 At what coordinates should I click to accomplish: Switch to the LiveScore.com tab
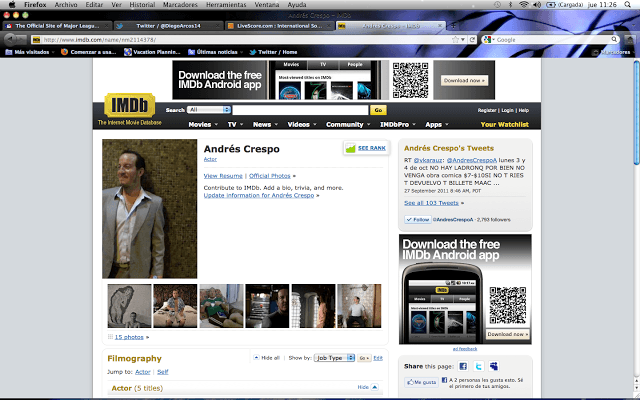(x=279, y=26)
